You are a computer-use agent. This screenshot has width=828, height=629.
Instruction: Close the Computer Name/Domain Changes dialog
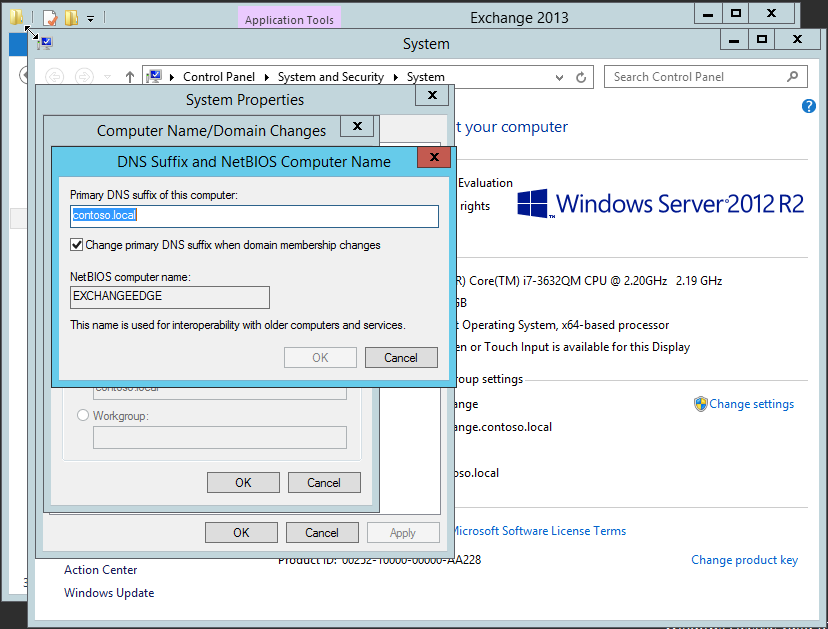(x=357, y=126)
